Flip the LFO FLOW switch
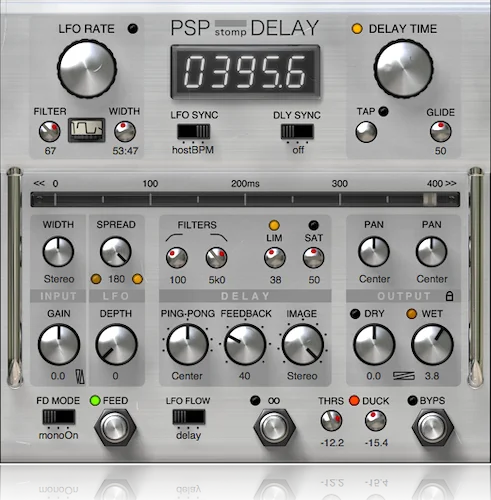 [x=189, y=417]
